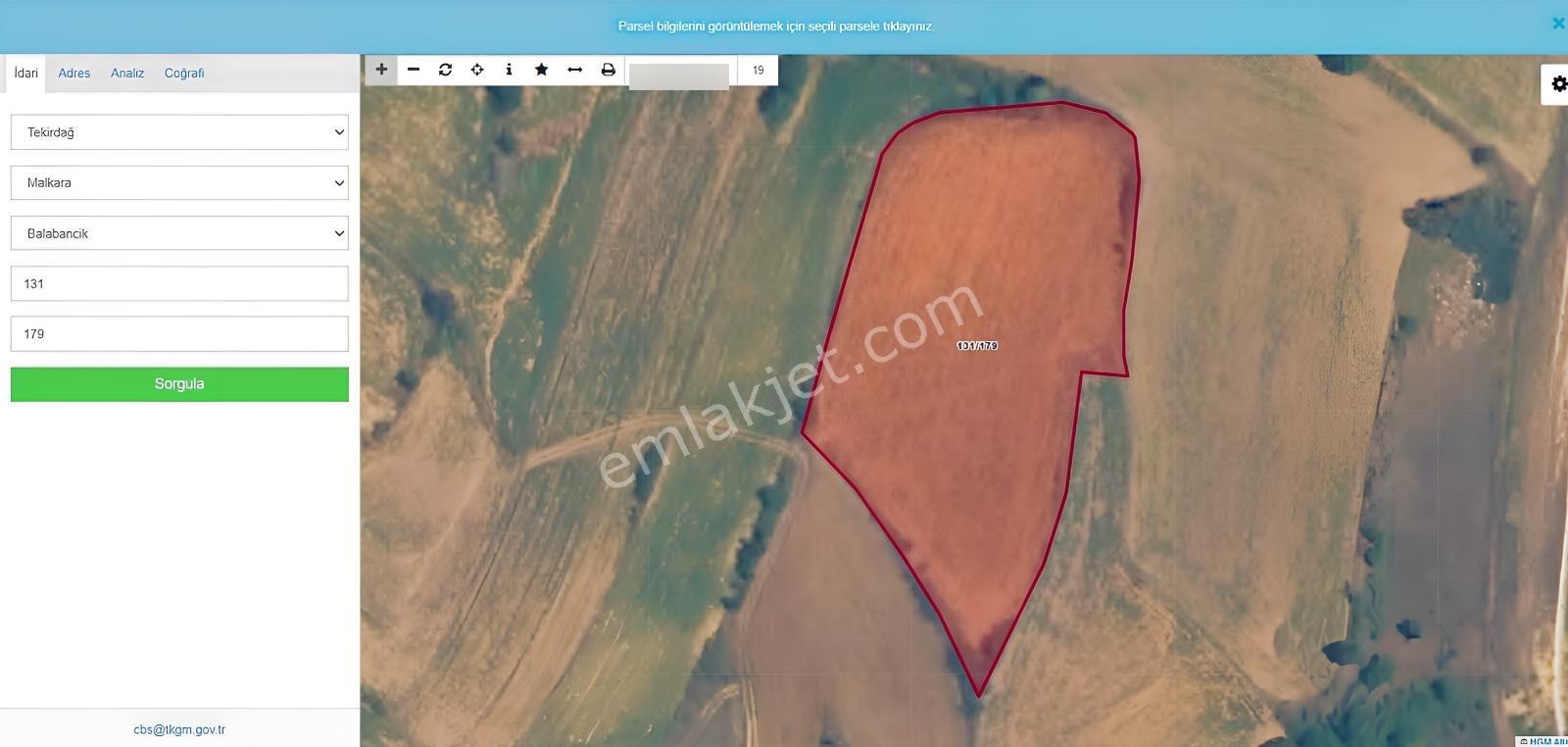Switch to the İdari tab
Screen dimensions: 1568x747
click(x=26, y=74)
